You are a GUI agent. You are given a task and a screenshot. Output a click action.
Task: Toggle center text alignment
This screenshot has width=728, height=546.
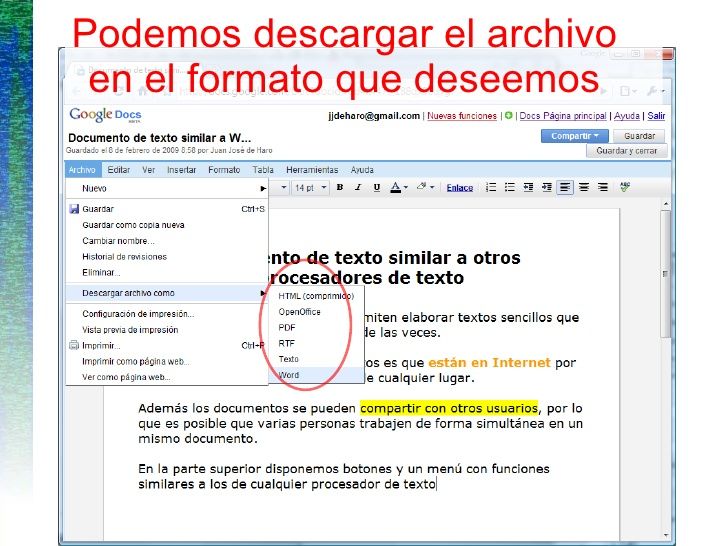(x=584, y=187)
